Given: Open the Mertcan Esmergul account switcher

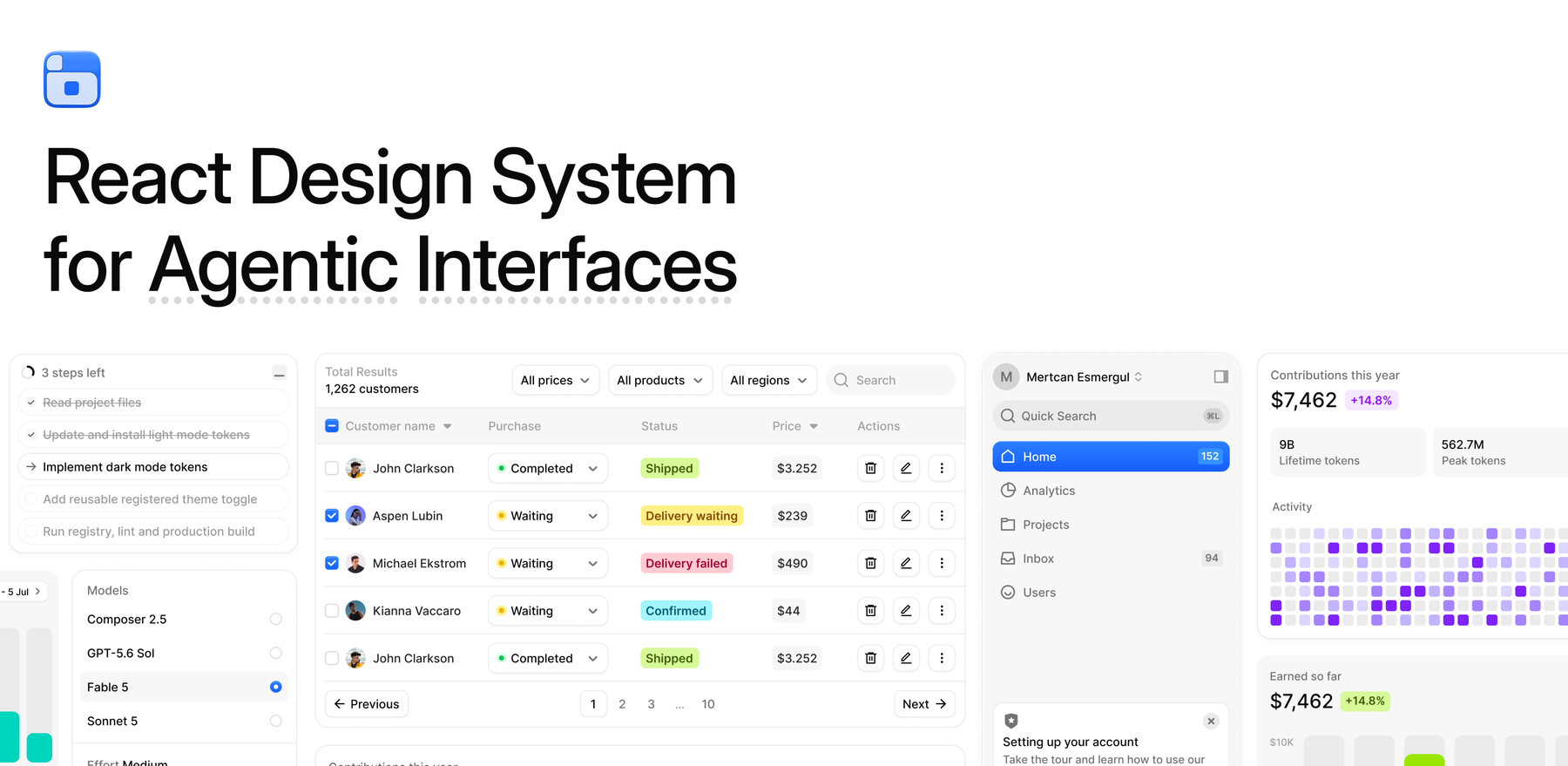Looking at the screenshot, I should click(1085, 376).
